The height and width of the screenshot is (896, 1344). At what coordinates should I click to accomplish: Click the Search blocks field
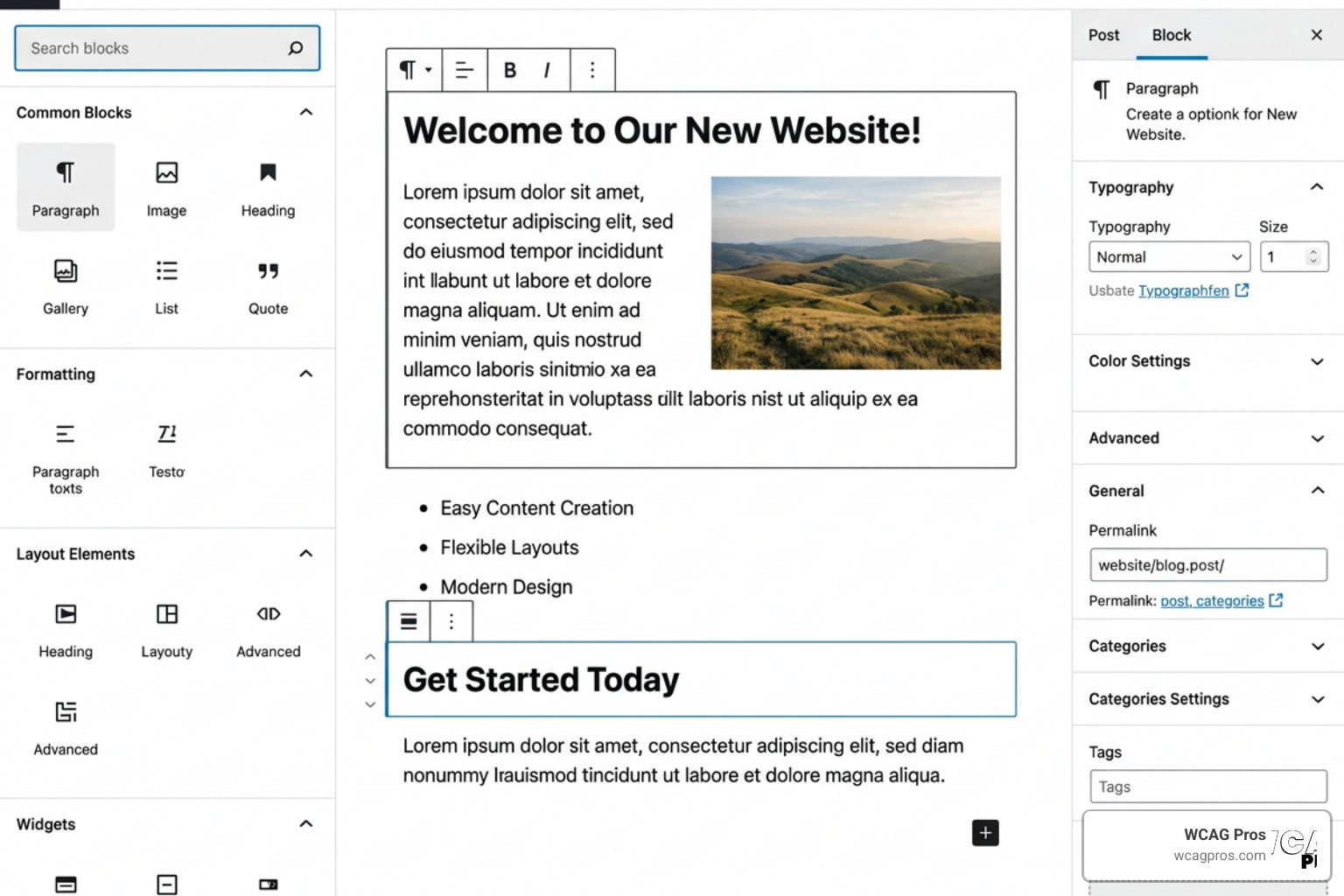[167, 48]
